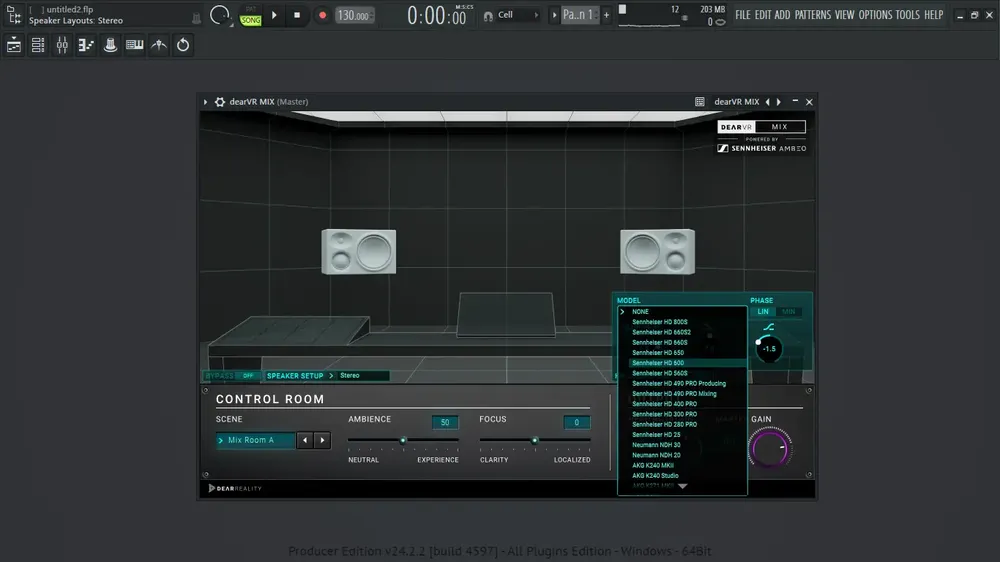Expand the headphone list down arrow
This screenshot has height=562, width=1000.
(682, 487)
